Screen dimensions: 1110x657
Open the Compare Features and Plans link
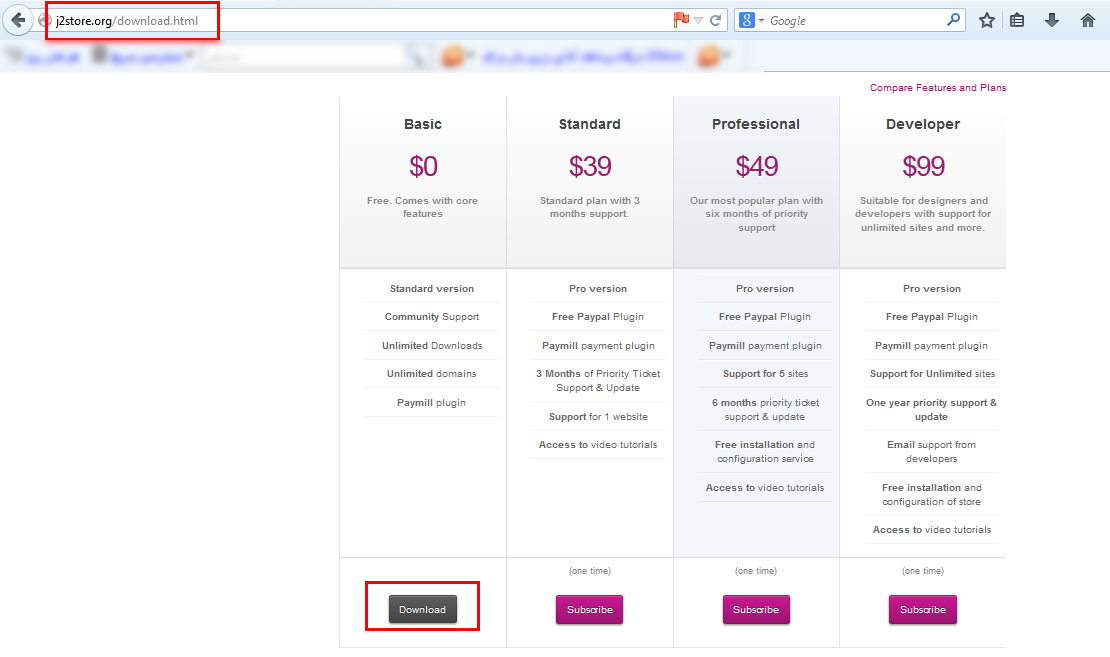pyautogui.click(x=937, y=88)
